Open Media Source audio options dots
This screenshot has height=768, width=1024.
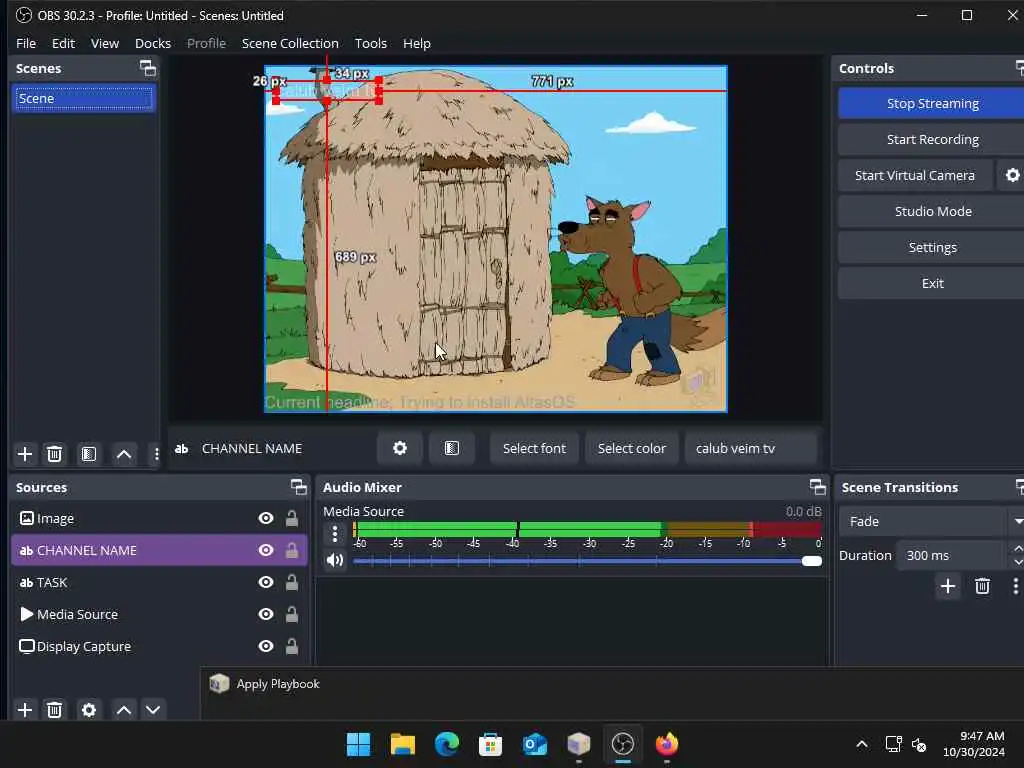point(335,534)
